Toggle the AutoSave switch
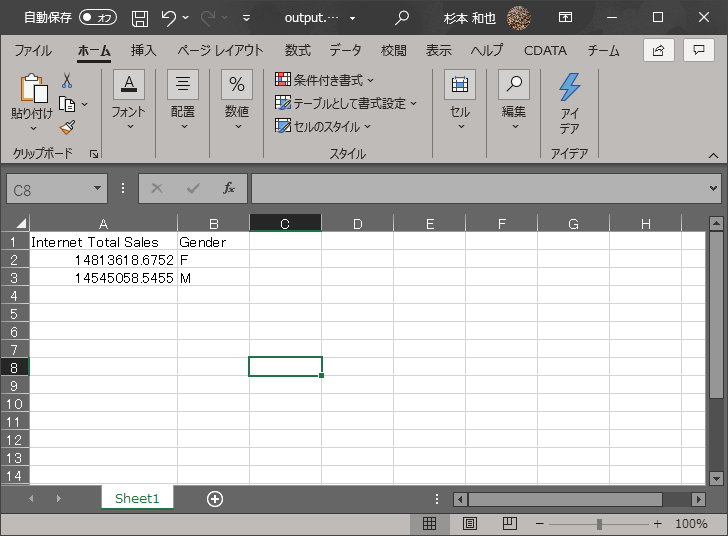 98,18
